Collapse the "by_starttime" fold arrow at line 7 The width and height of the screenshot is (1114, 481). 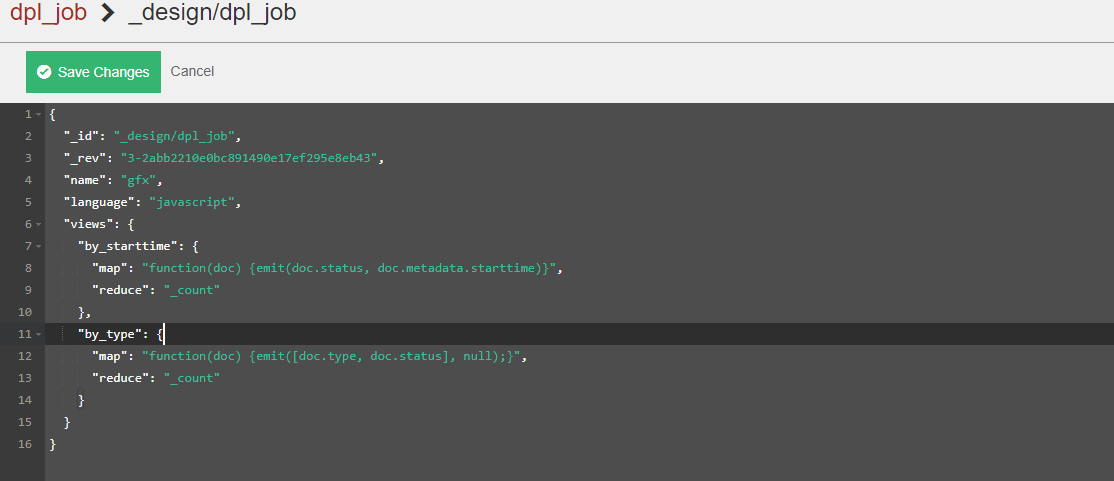(x=38, y=247)
